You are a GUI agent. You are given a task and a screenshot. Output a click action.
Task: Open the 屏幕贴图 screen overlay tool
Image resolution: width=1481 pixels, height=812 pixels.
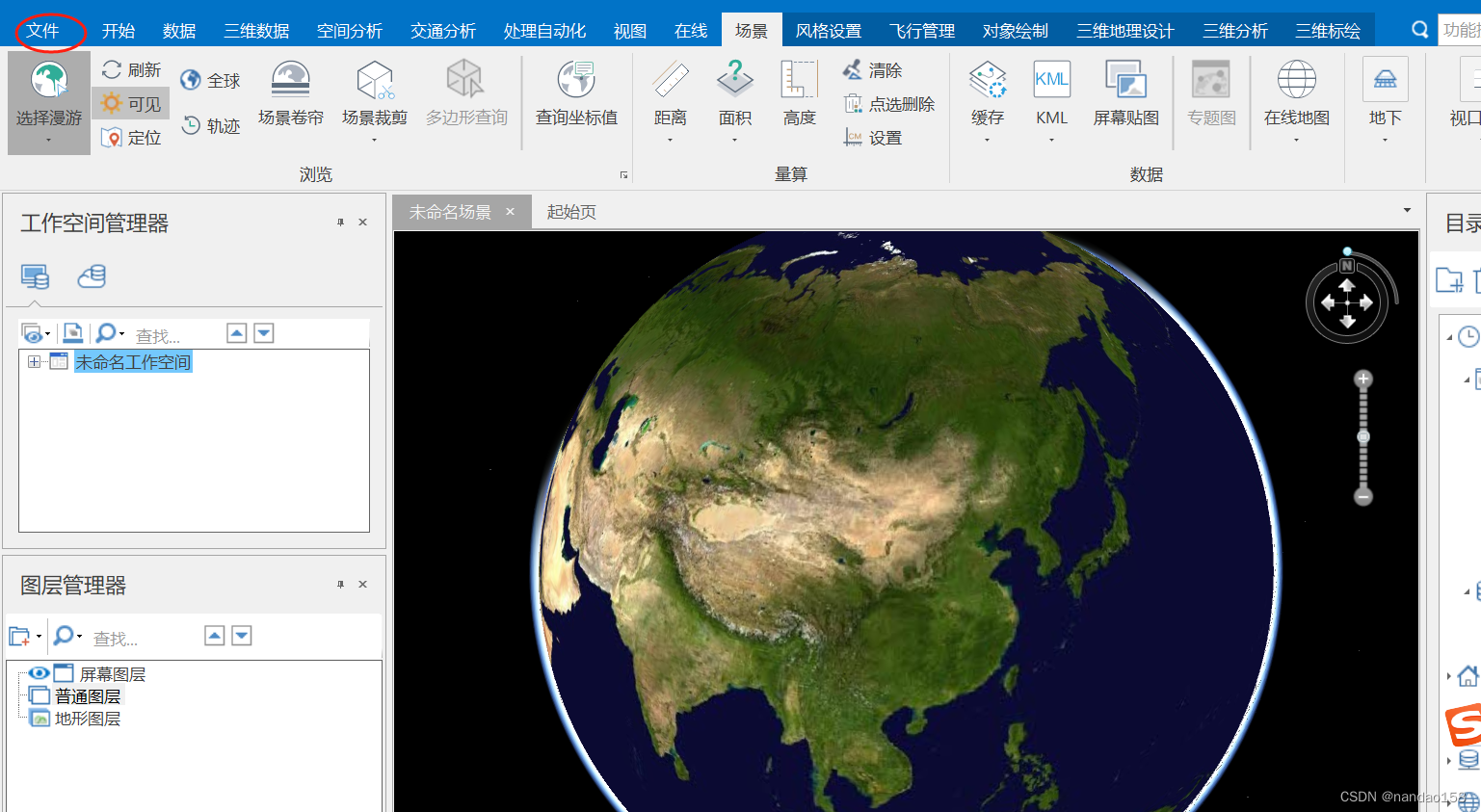[x=1125, y=92]
